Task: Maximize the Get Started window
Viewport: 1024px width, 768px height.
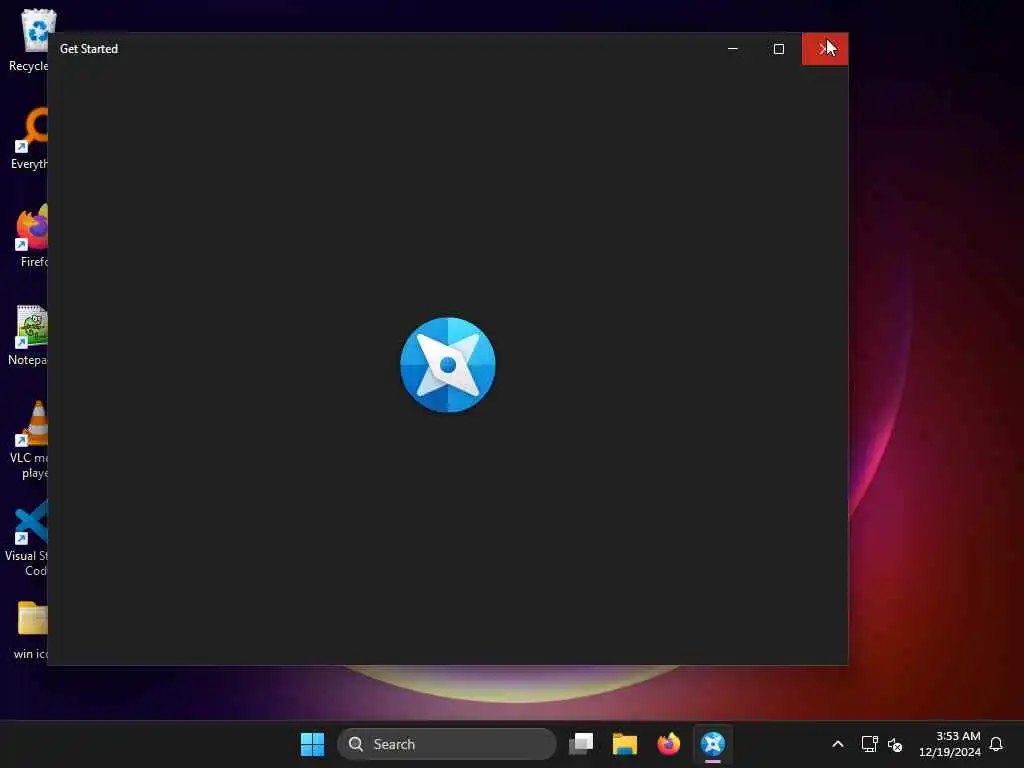Action: (778, 49)
